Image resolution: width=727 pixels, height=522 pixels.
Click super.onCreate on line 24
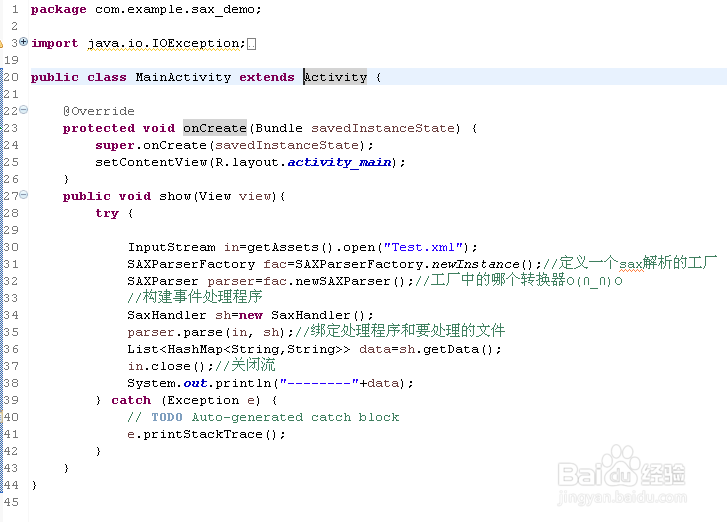point(151,145)
